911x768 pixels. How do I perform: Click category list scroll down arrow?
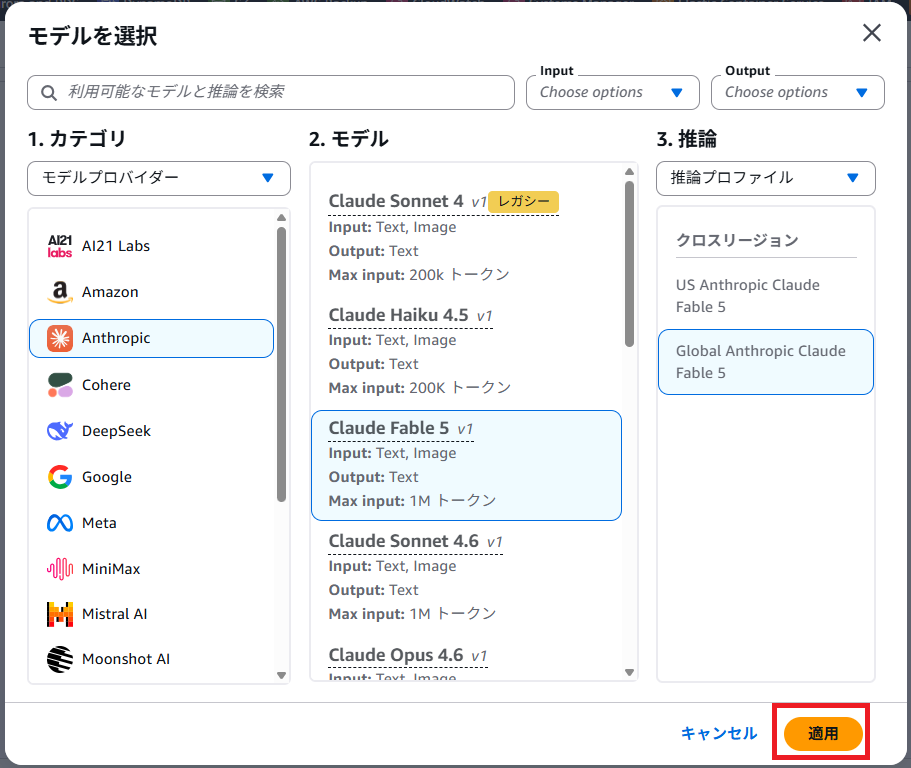[282, 675]
